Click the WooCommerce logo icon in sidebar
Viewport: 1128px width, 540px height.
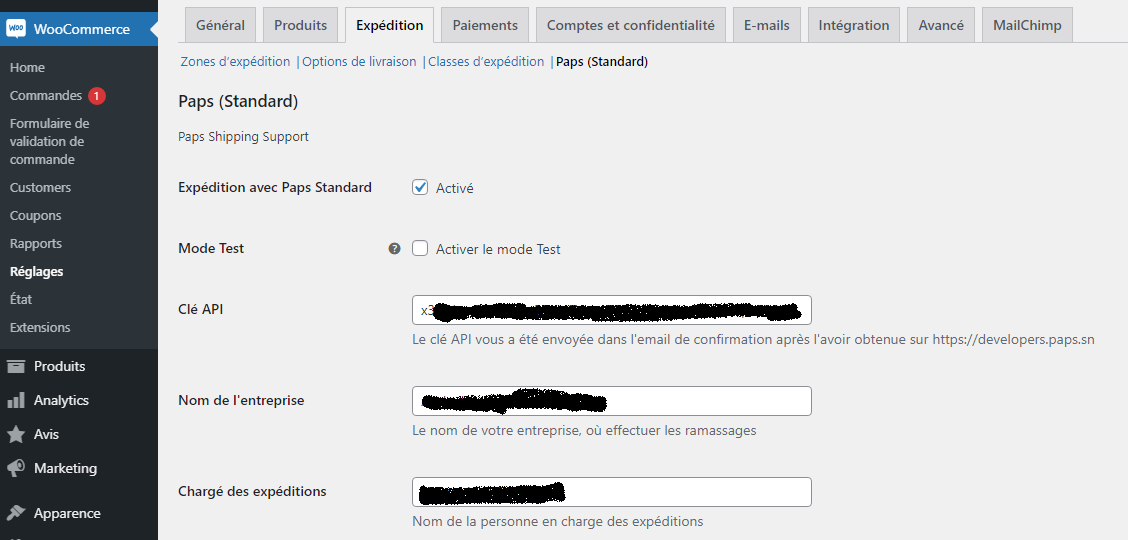16,29
